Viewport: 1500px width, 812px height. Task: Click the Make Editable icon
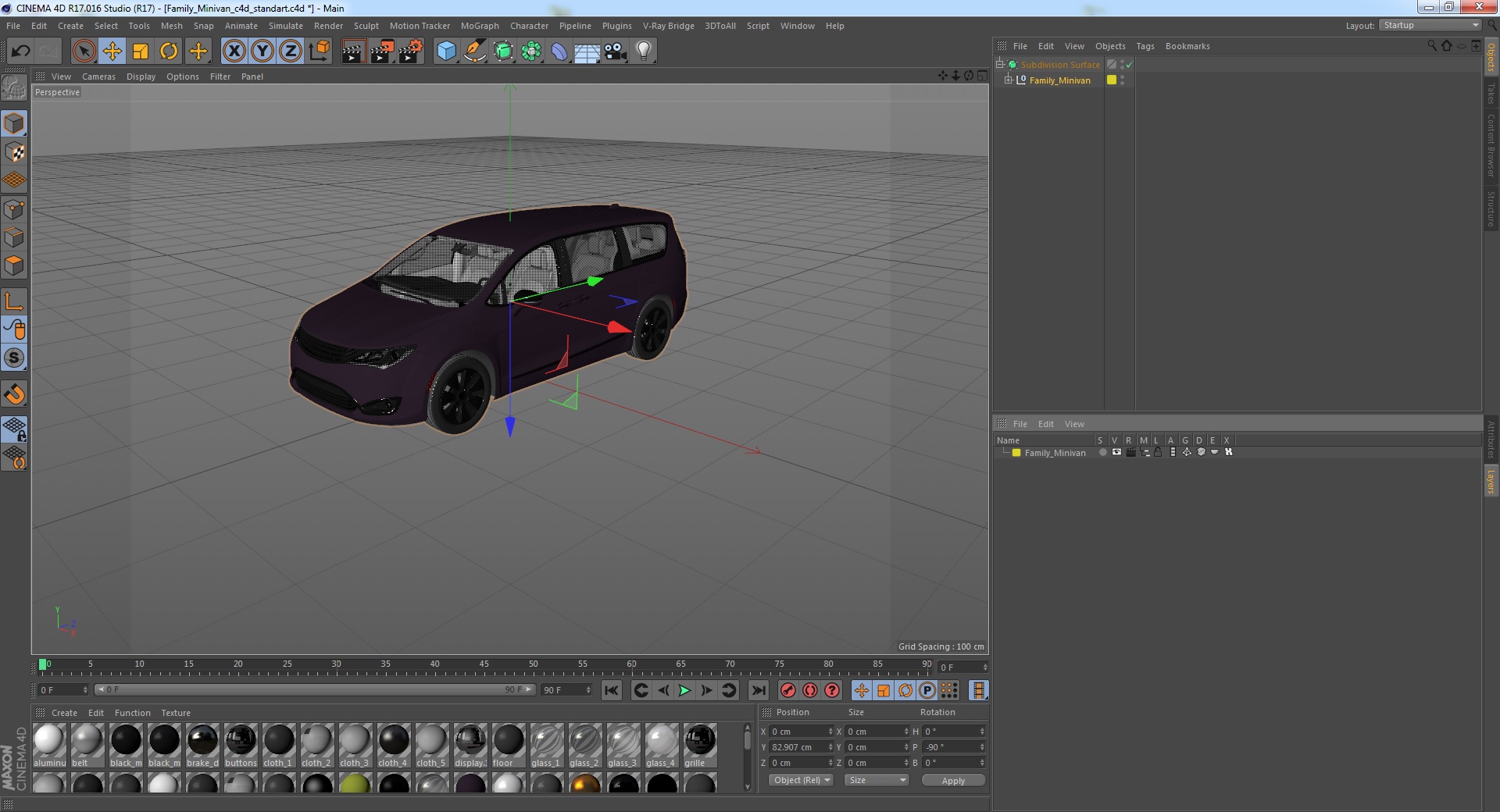(x=14, y=88)
